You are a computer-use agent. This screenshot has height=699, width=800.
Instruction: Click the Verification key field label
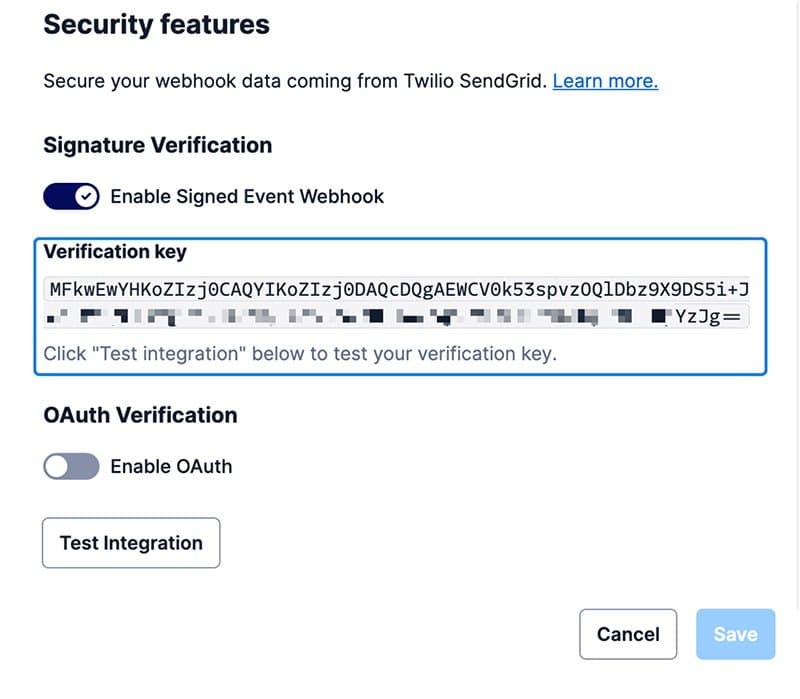click(x=115, y=251)
